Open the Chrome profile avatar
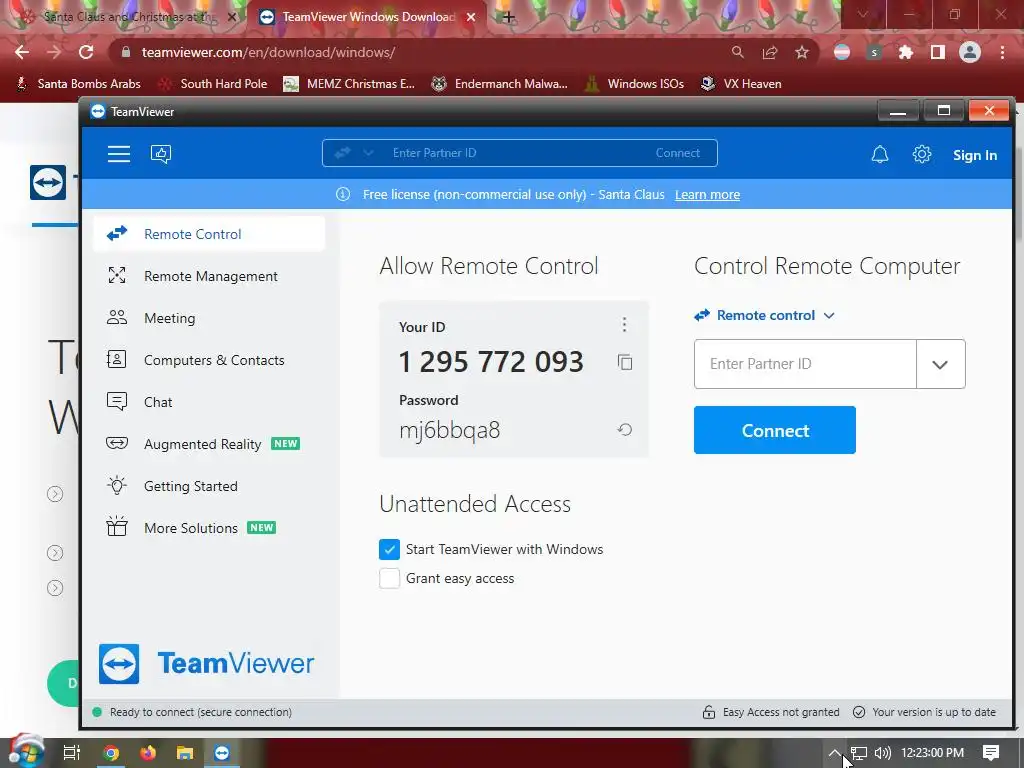This screenshot has height=768, width=1024. 970,52
